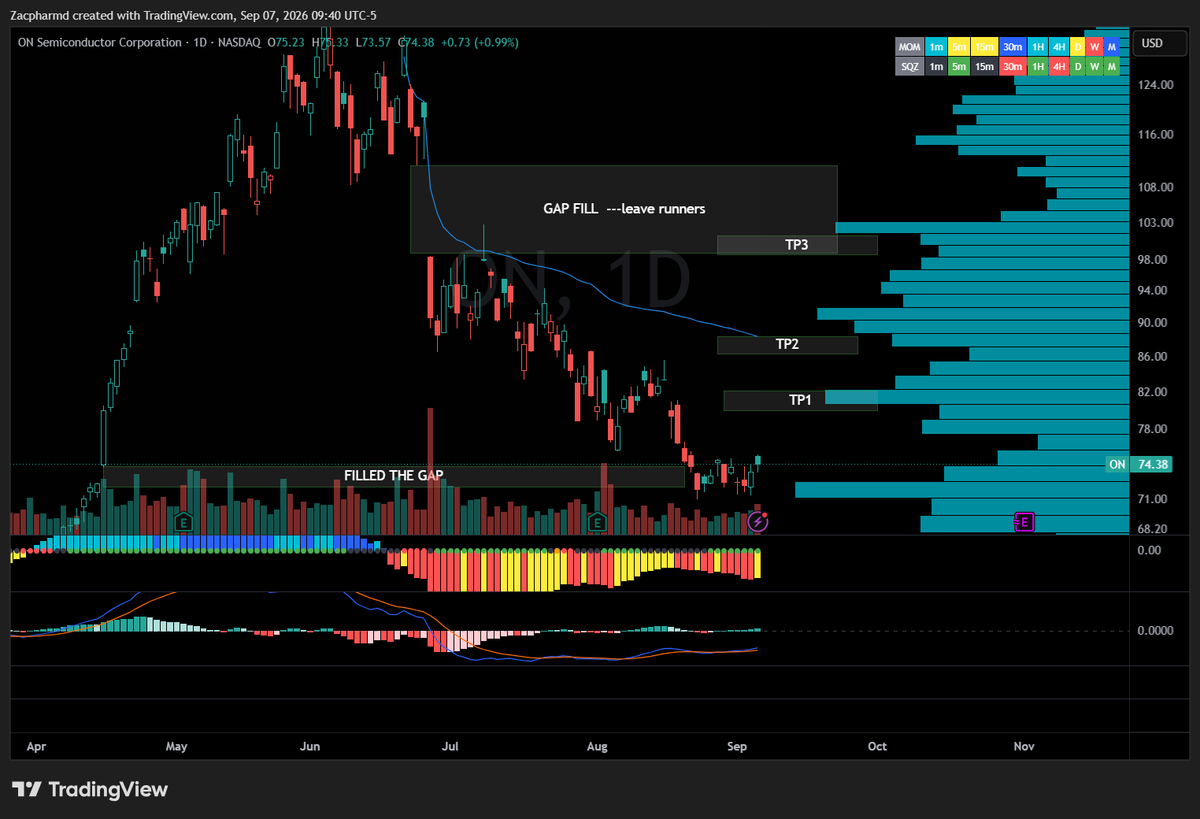Viewport: 1200px width, 819px height.
Task: Click the squeeze indicator 0.00 scale value
Action: (1148, 550)
